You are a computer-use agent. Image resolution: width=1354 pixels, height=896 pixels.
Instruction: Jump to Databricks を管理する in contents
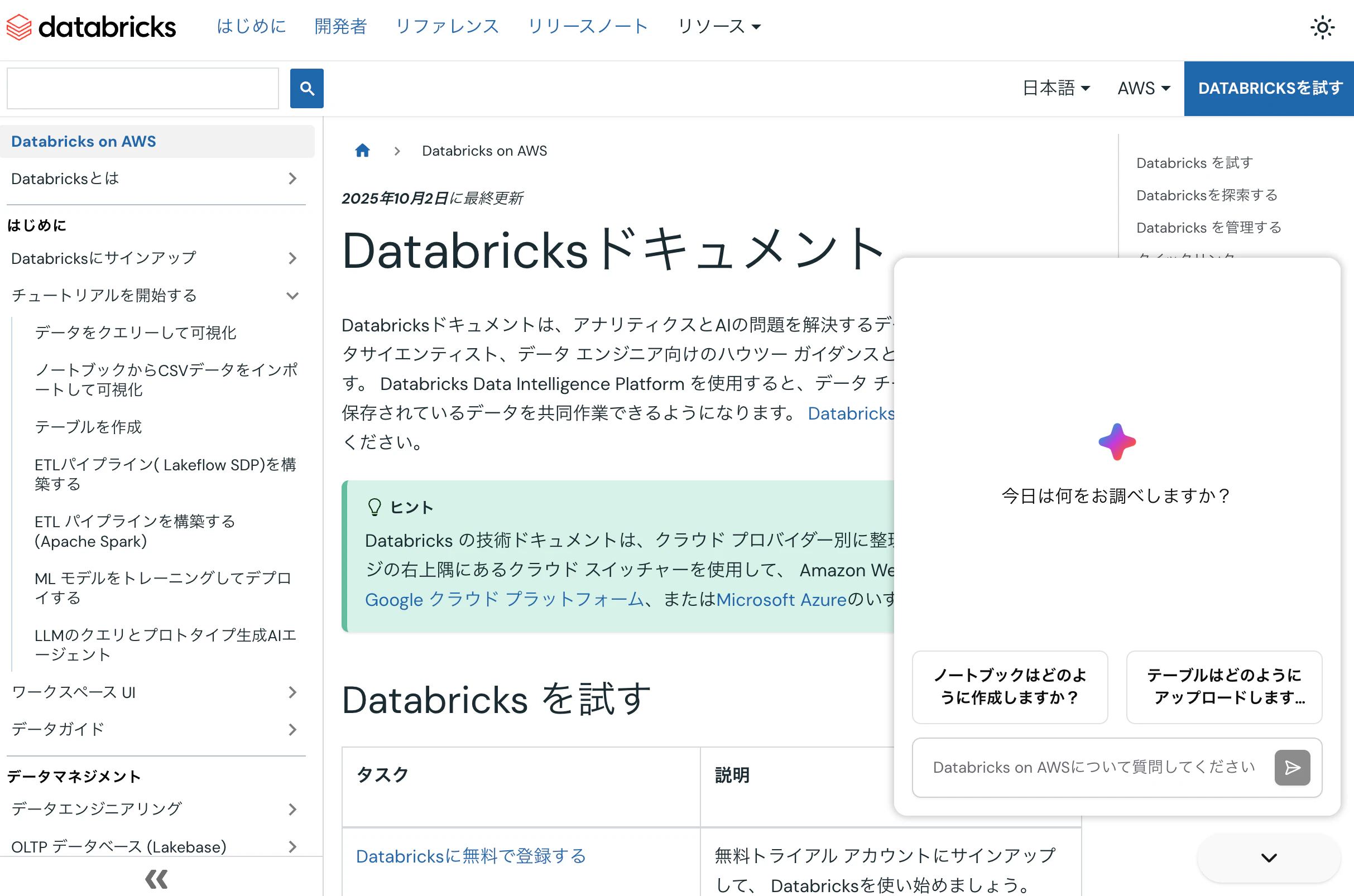tap(1209, 228)
